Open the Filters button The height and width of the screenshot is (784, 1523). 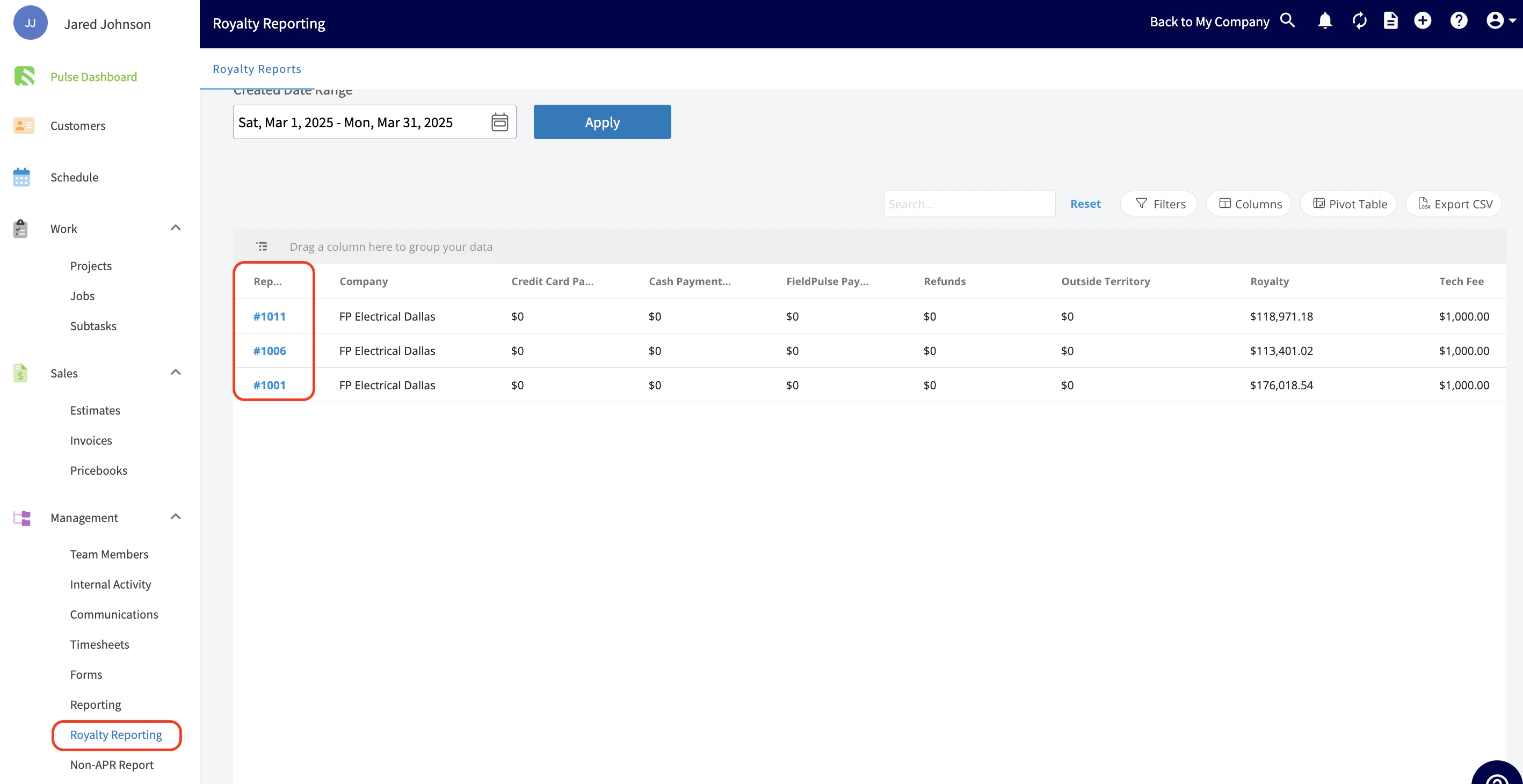1158,204
